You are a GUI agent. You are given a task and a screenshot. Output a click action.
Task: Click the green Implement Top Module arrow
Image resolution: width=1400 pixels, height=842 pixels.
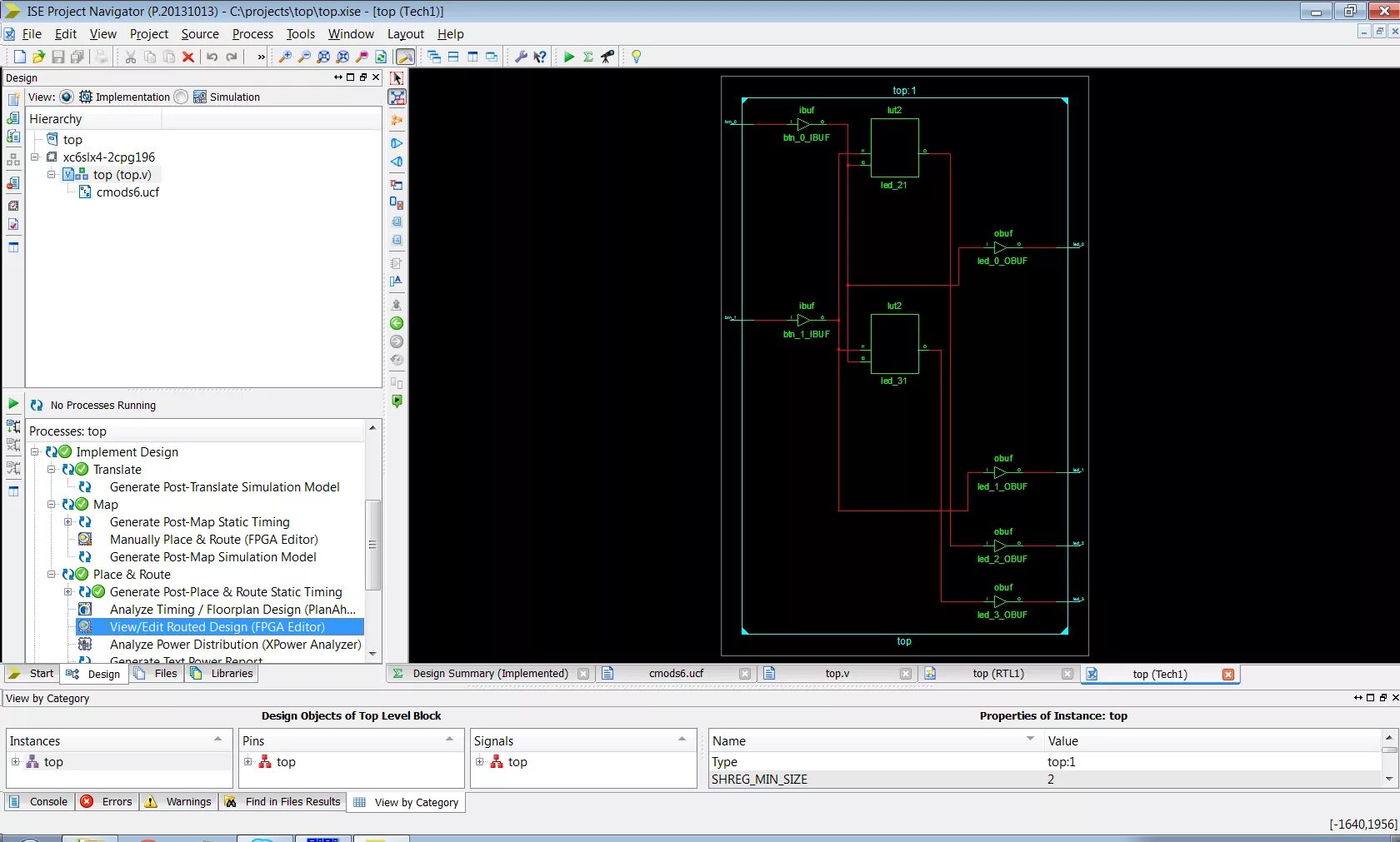click(x=569, y=57)
